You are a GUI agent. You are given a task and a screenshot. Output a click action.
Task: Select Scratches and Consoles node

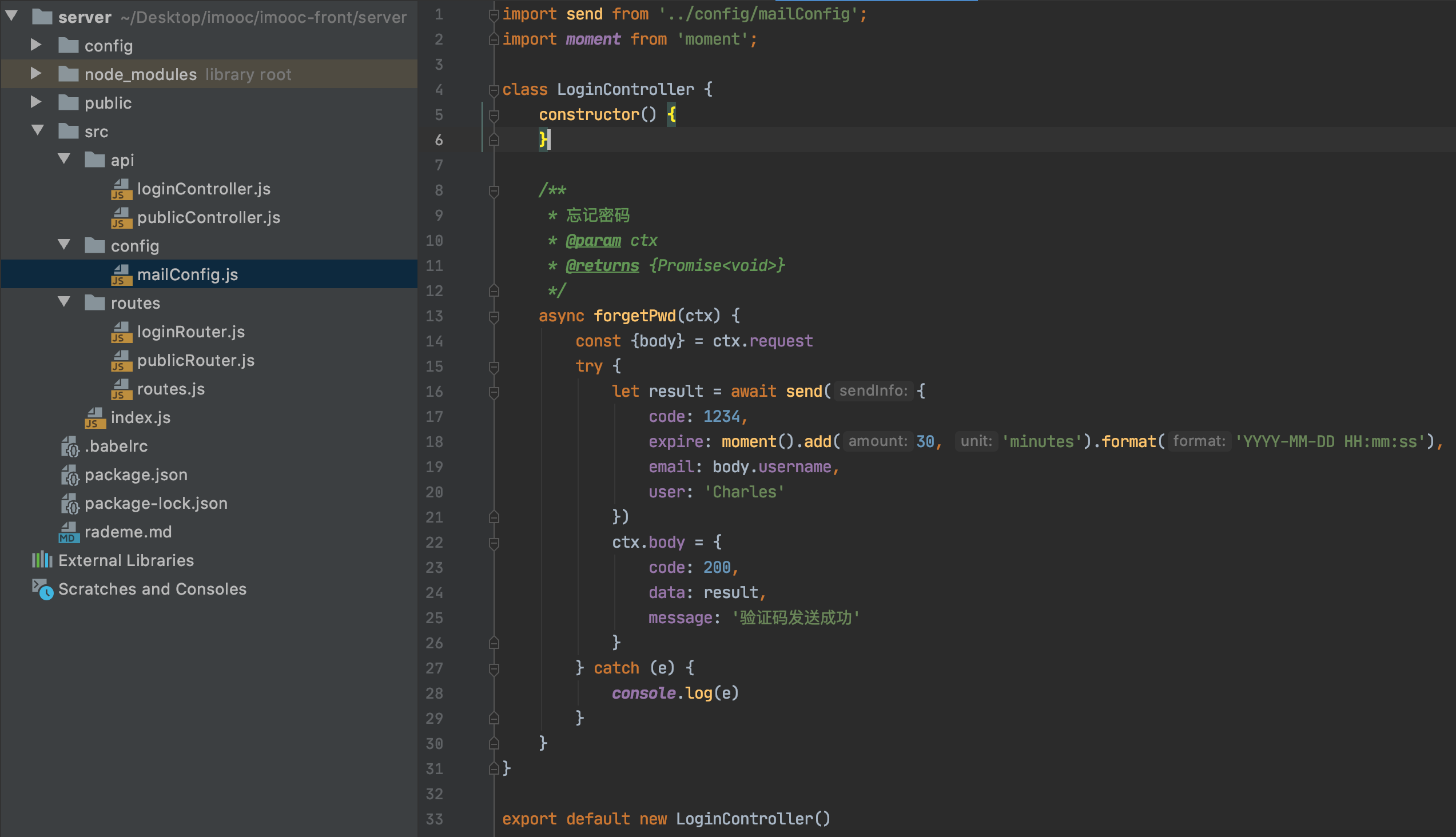coord(152,589)
